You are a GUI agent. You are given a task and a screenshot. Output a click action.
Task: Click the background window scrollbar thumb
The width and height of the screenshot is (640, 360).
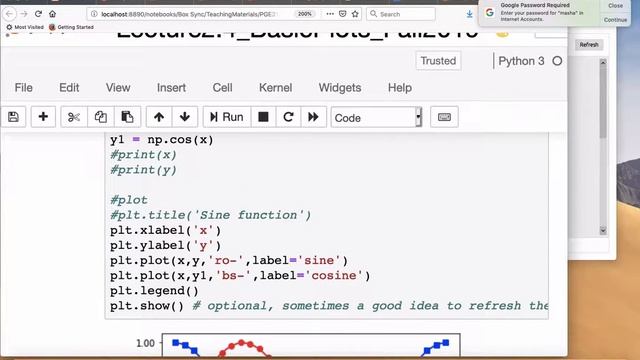[603, 102]
